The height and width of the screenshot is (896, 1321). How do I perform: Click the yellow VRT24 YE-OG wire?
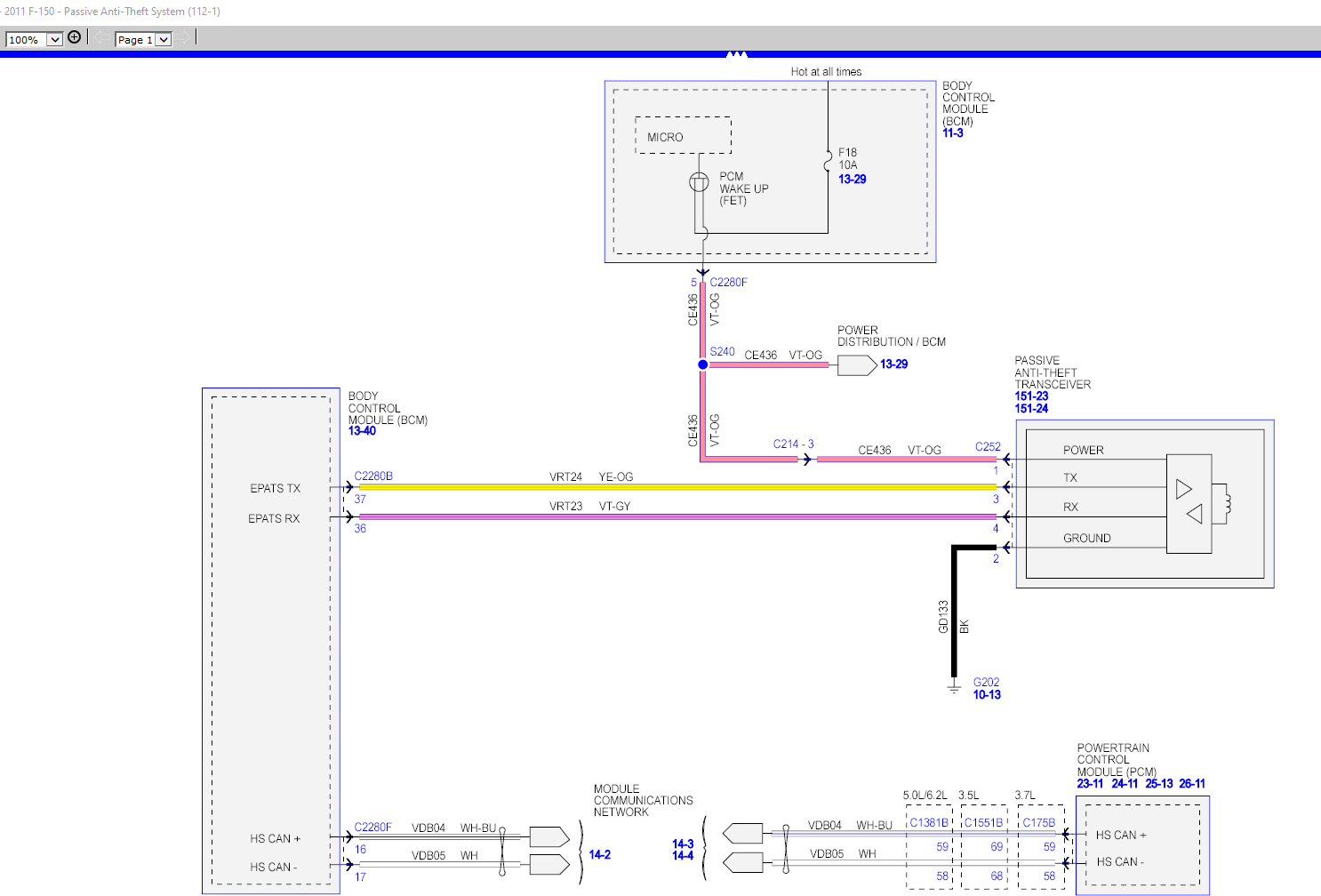pos(677,487)
